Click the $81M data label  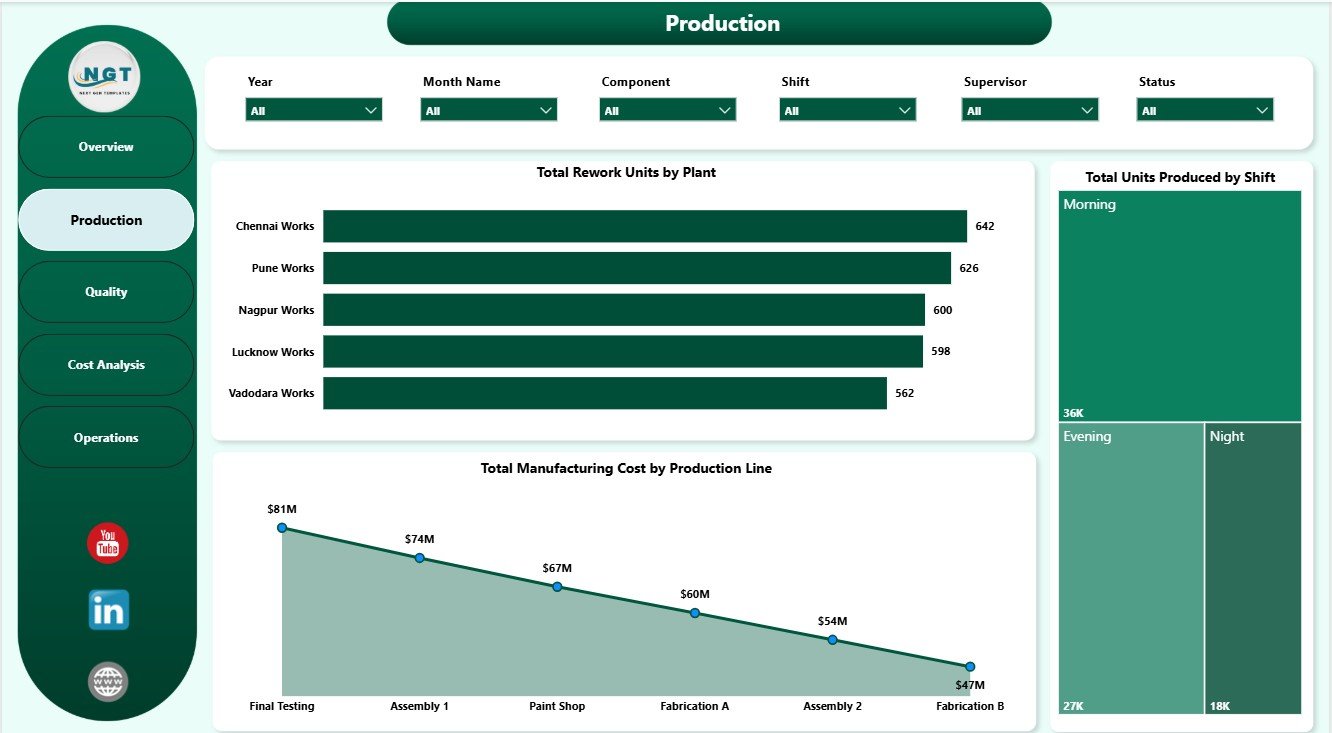pos(282,509)
